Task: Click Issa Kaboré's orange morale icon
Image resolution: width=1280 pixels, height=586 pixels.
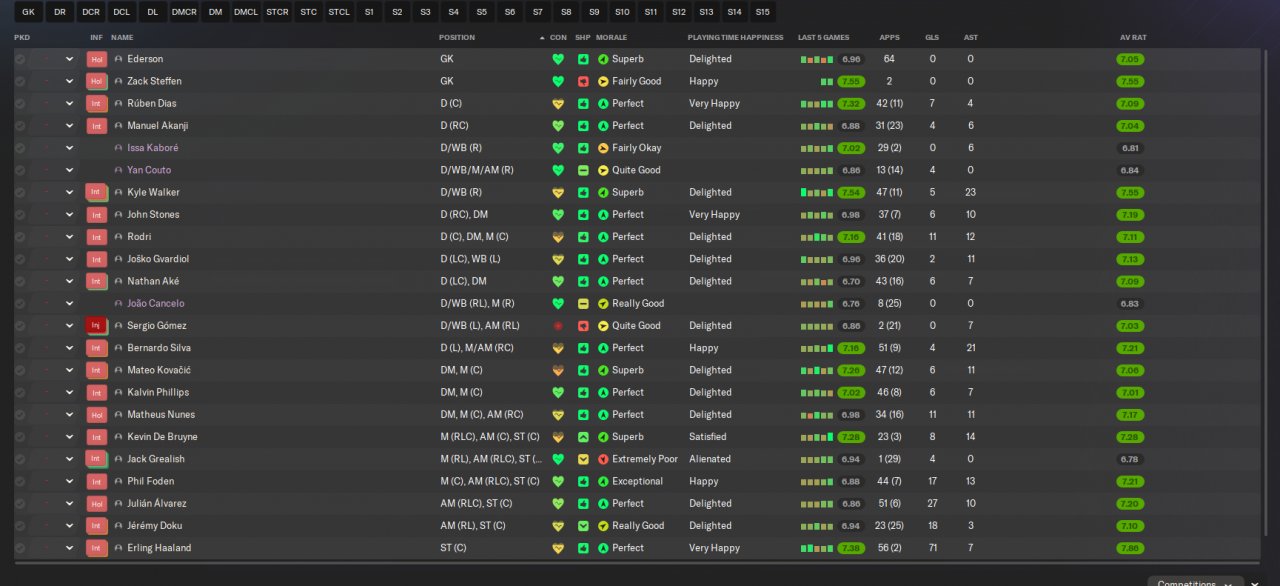Action: click(603, 148)
